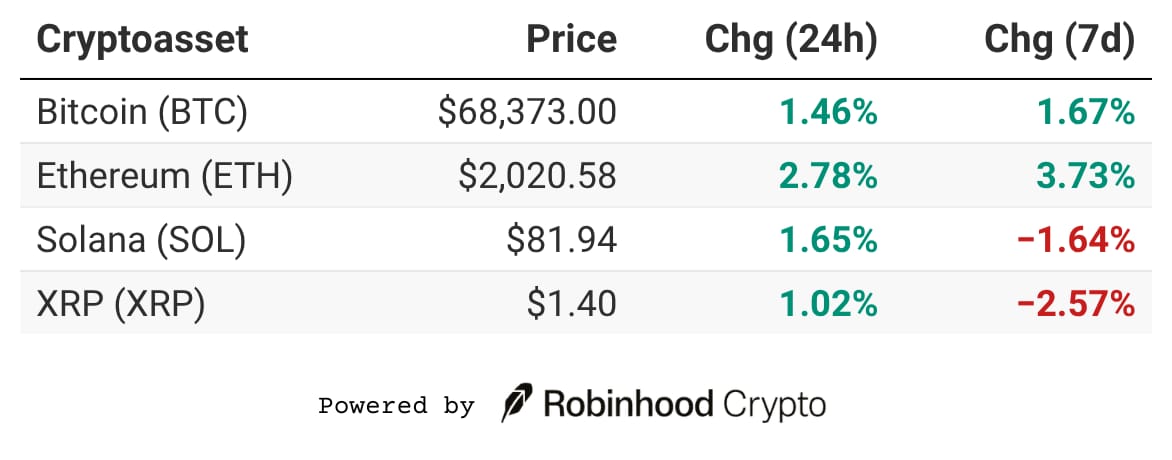Select the XRP (XRP) row name
Screen dimensions: 1172x460
[x=121, y=304]
